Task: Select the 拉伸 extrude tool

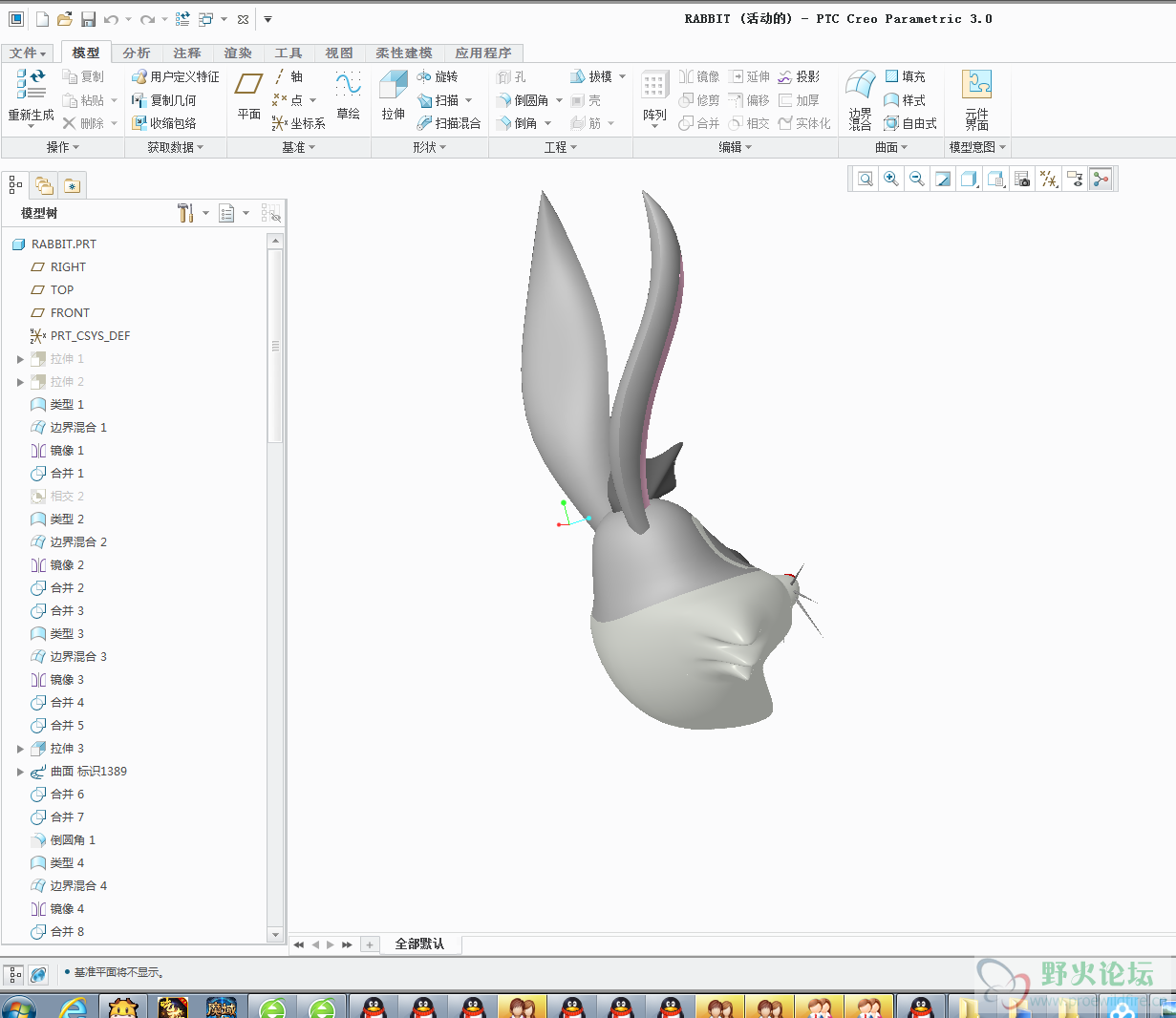Action: (x=394, y=95)
